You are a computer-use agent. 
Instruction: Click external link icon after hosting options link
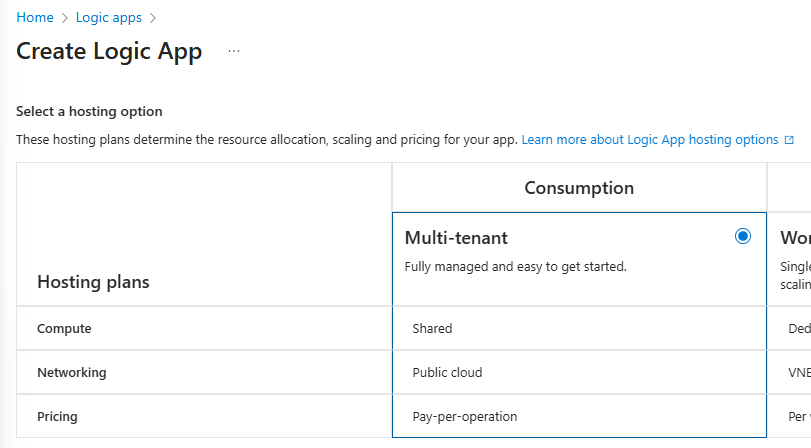[x=789, y=140]
